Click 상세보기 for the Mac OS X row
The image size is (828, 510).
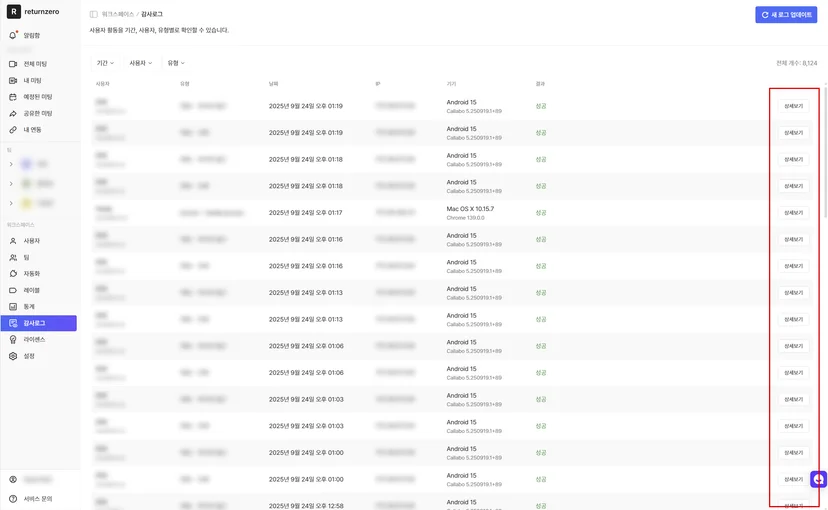pos(793,213)
